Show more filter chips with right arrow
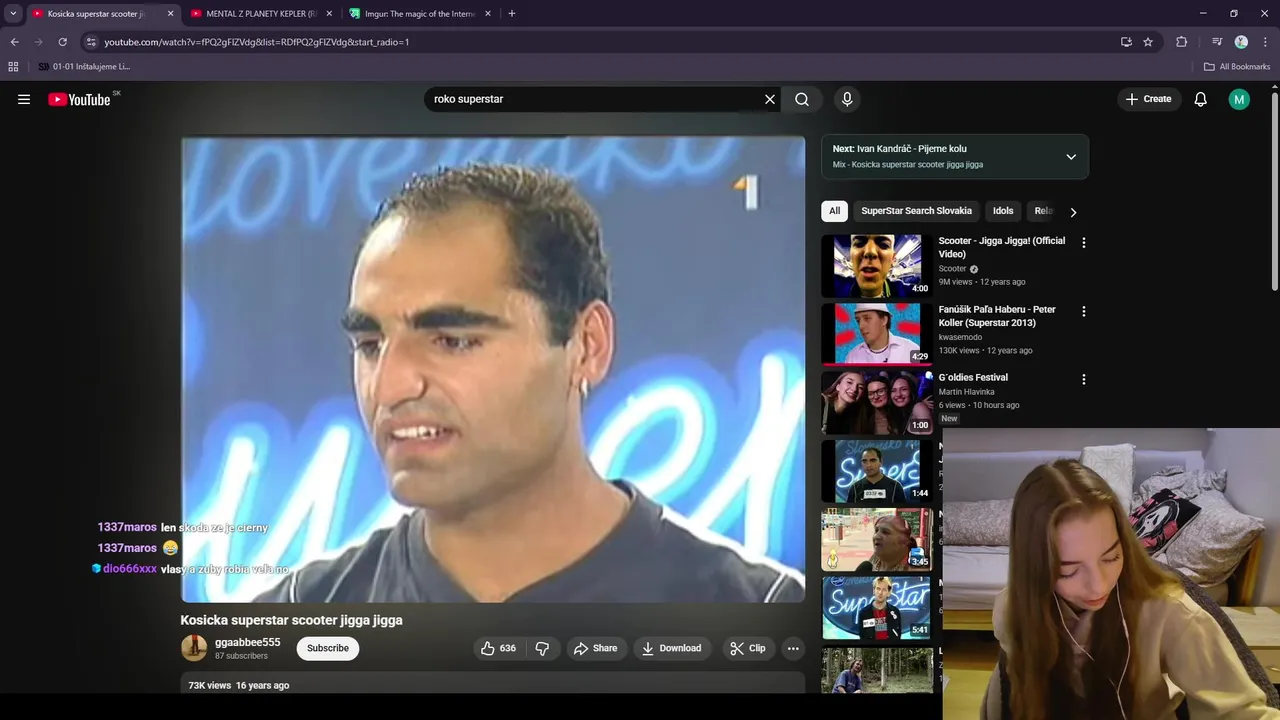 [1073, 212]
